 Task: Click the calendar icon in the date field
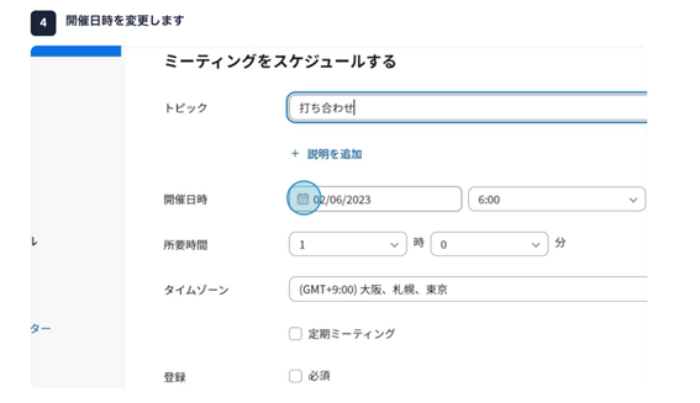coord(303,199)
